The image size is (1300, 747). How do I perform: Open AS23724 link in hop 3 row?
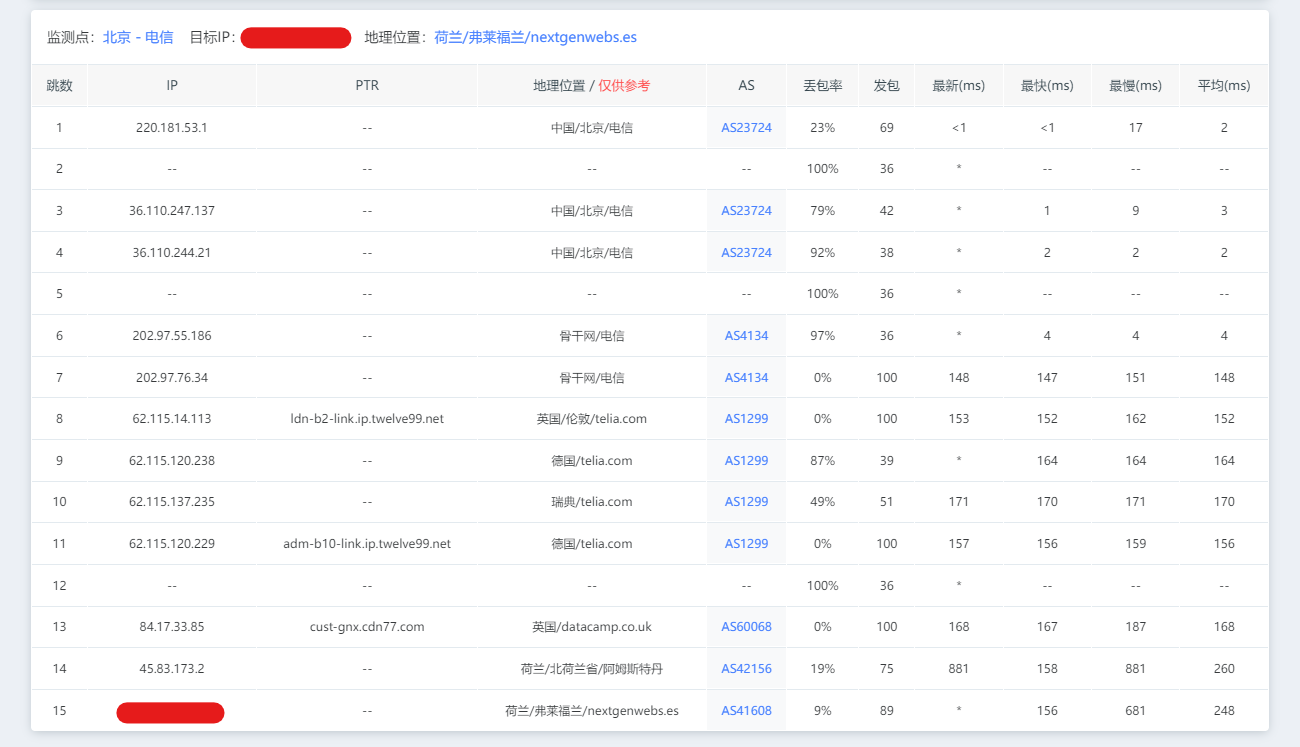tap(746, 211)
